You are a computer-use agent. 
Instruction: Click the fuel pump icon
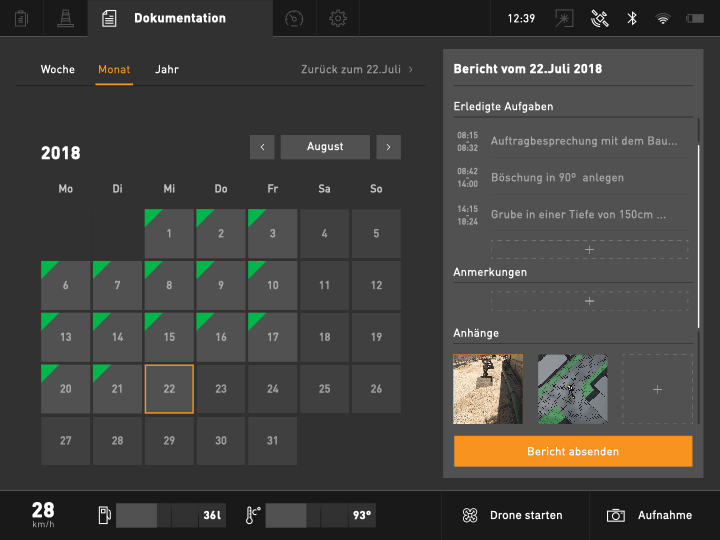click(102, 515)
